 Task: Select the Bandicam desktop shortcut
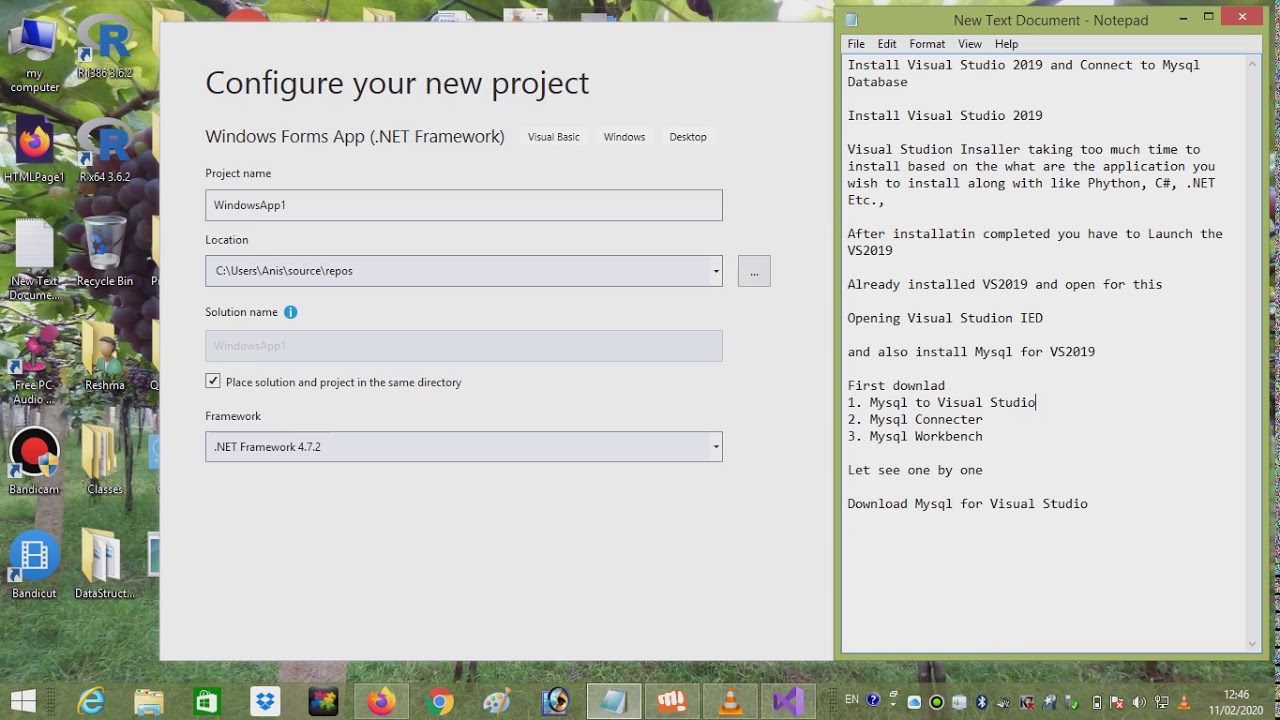pyautogui.click(x=34, y=462)
